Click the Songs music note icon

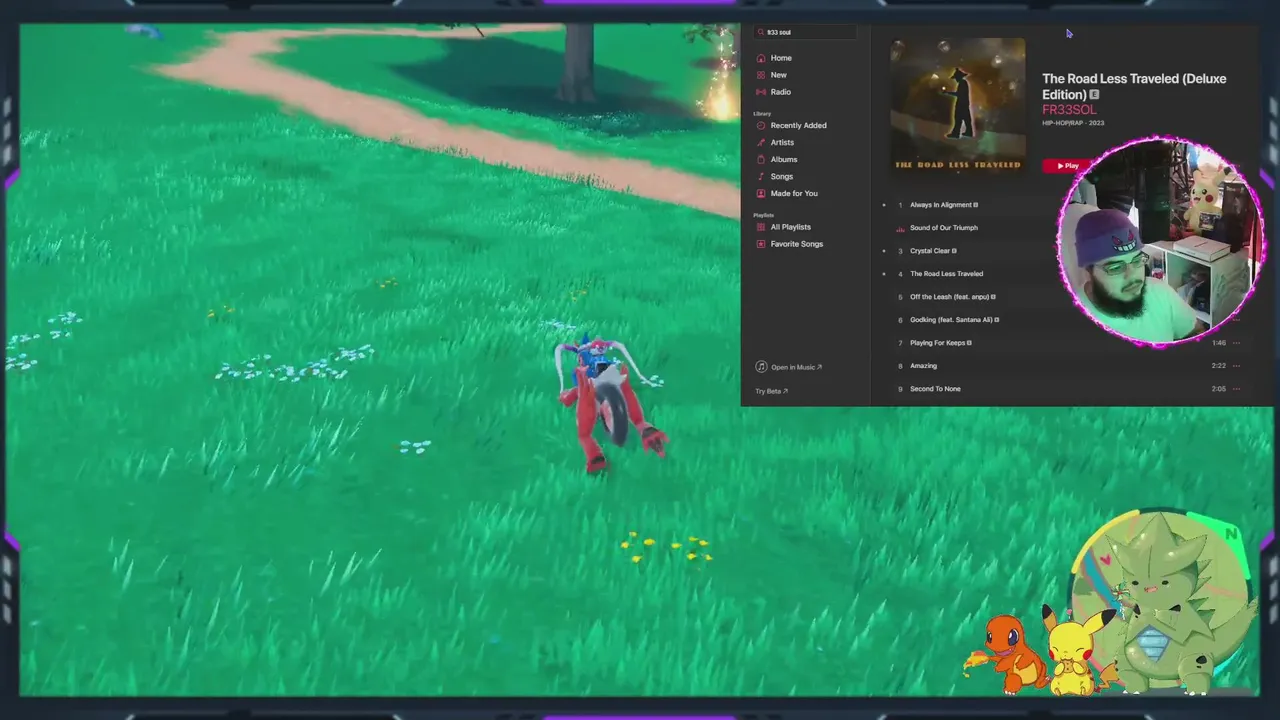761,176
